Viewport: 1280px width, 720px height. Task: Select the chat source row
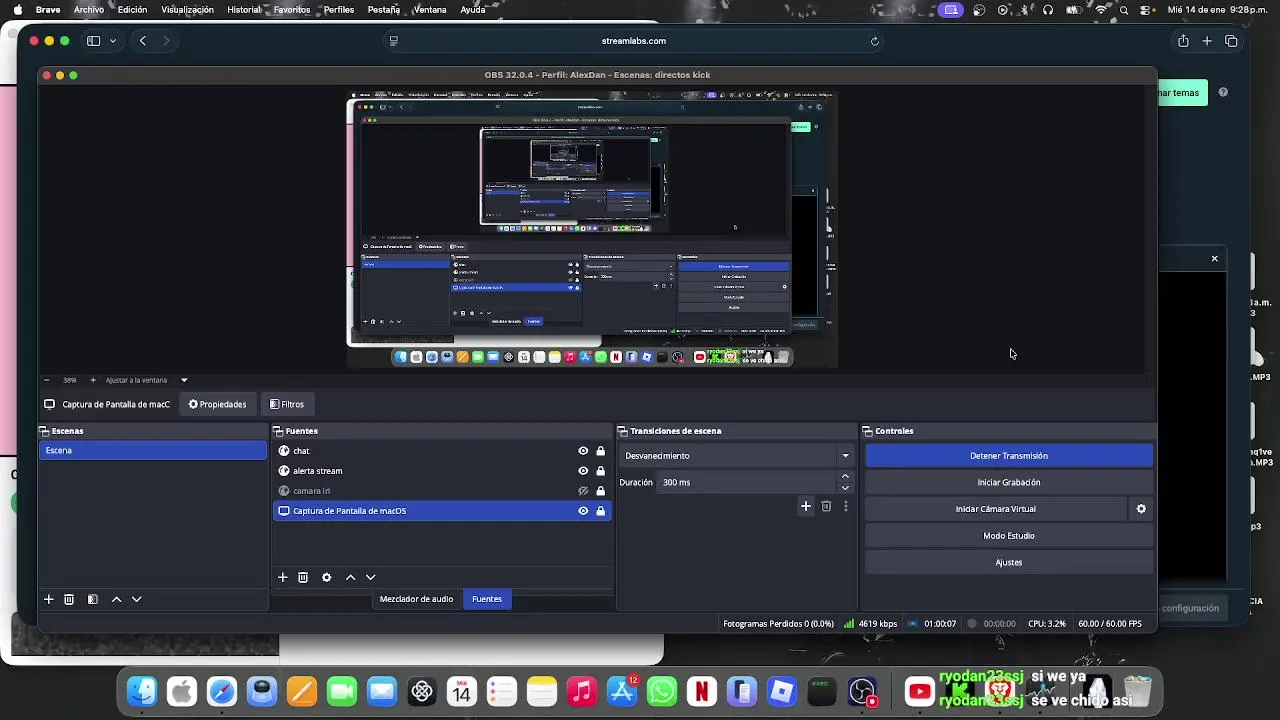tap(442, 451)
